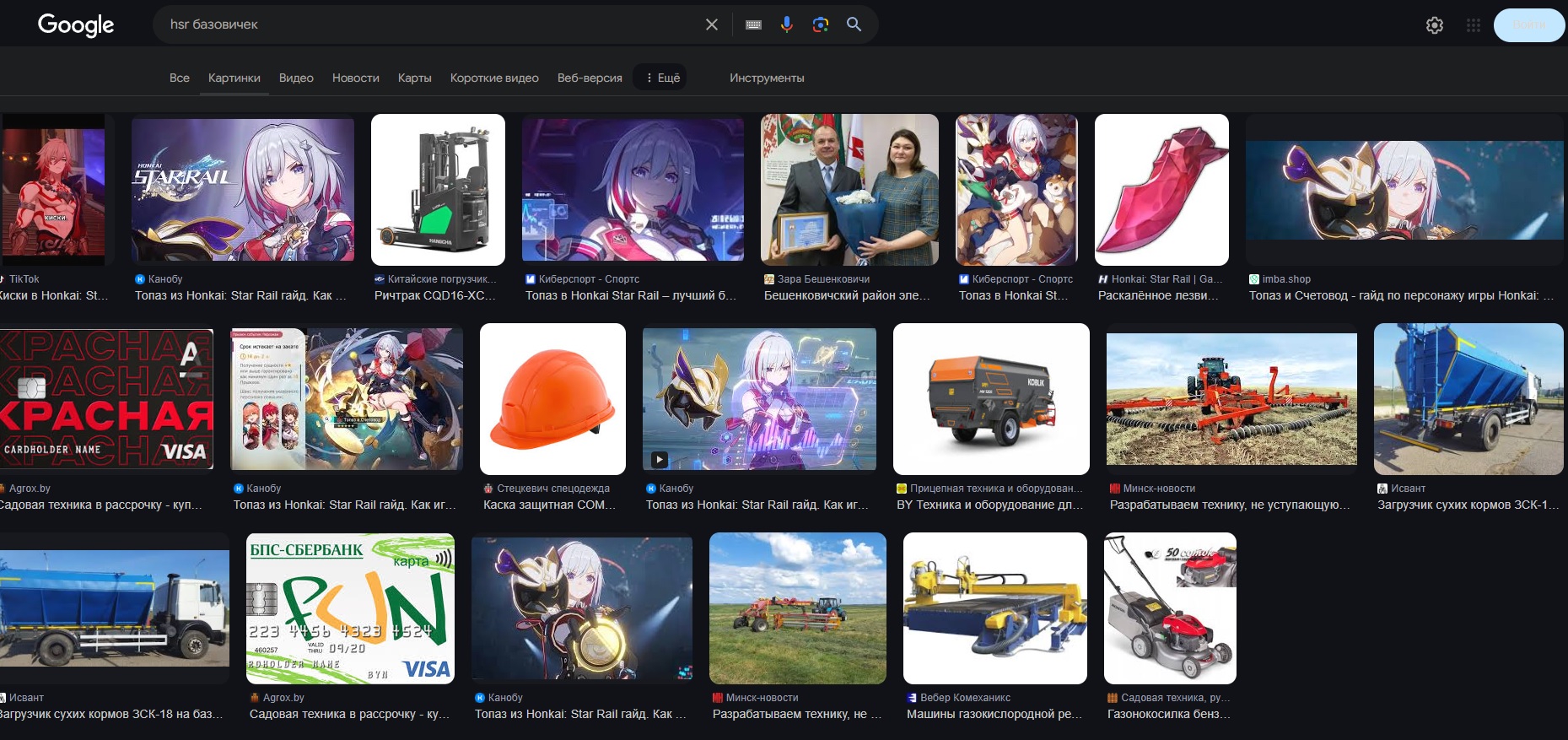Screen dimensions: 1568x740
Task: Select the Веб-версия tab
Action: tap(590, 78)
